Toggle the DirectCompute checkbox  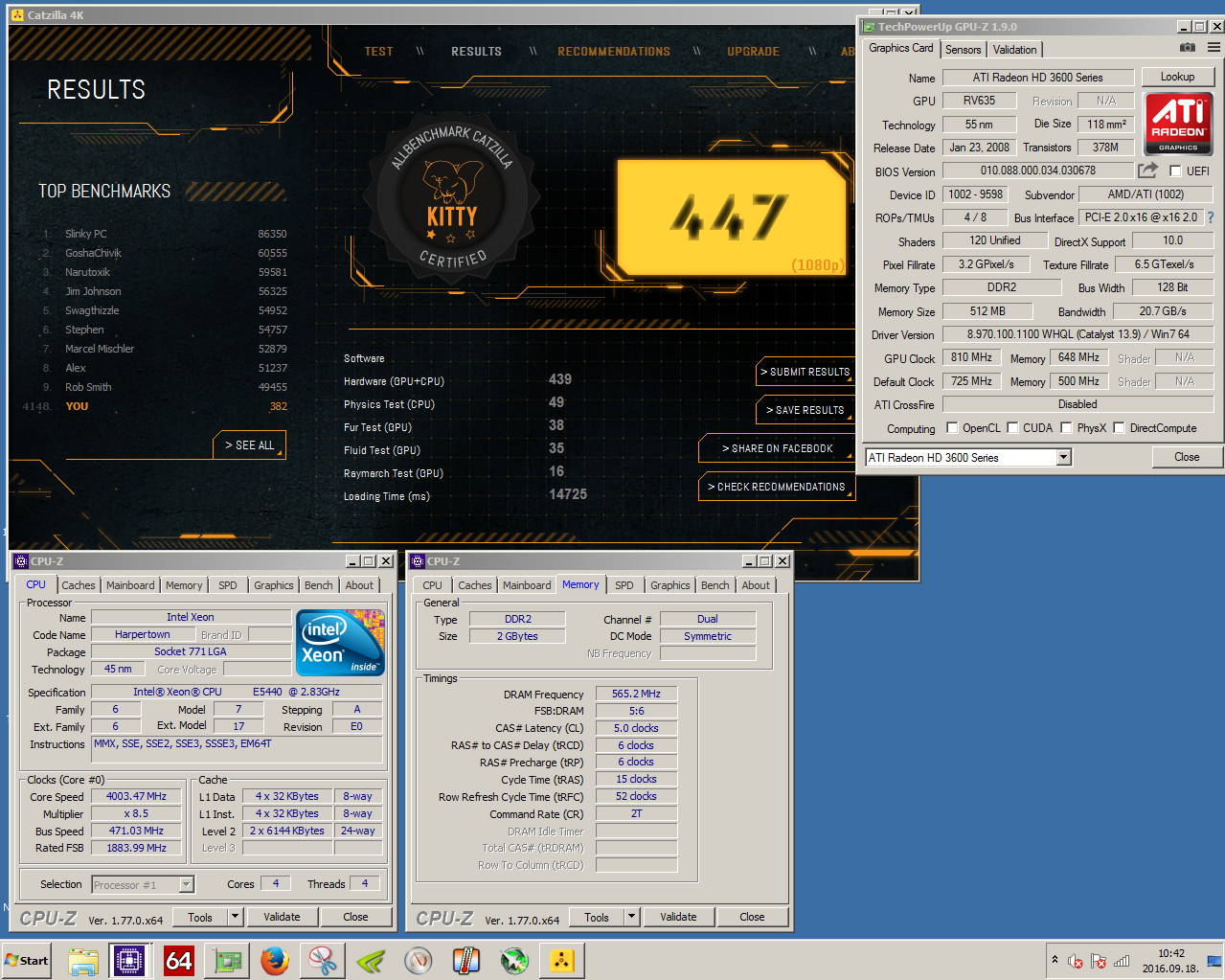point(1119,428)
